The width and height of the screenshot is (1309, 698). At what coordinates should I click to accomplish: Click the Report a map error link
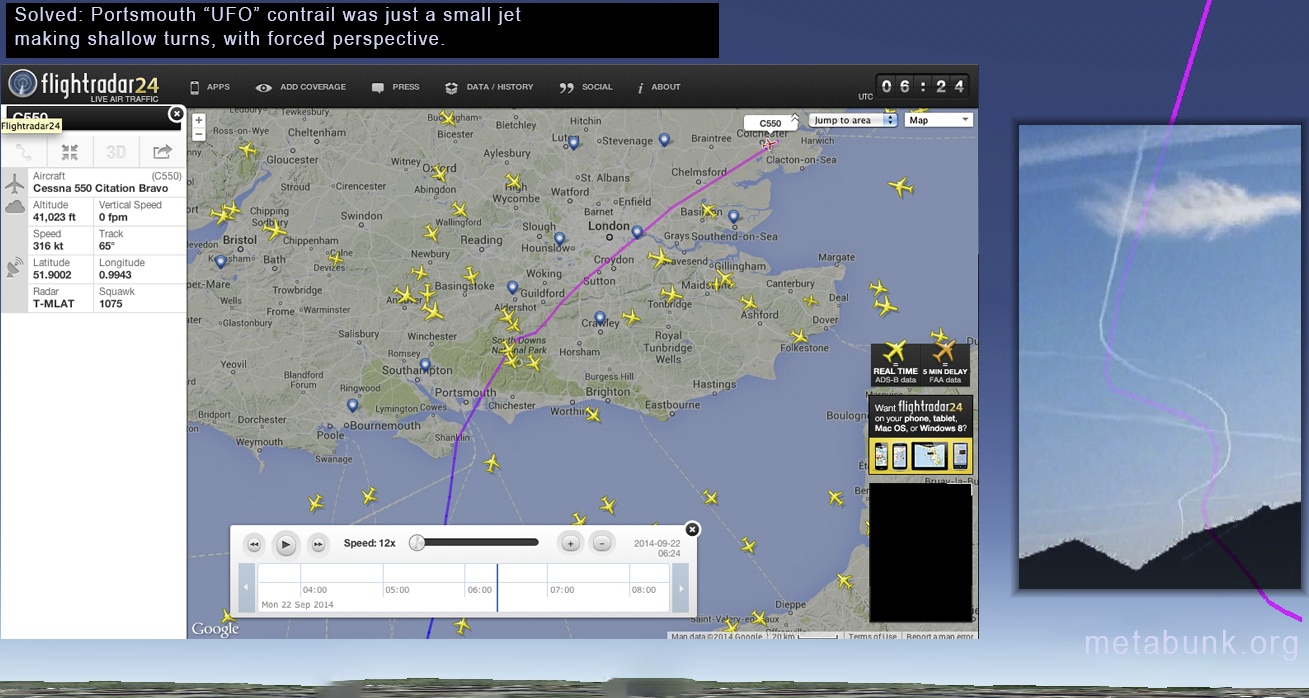939,636
